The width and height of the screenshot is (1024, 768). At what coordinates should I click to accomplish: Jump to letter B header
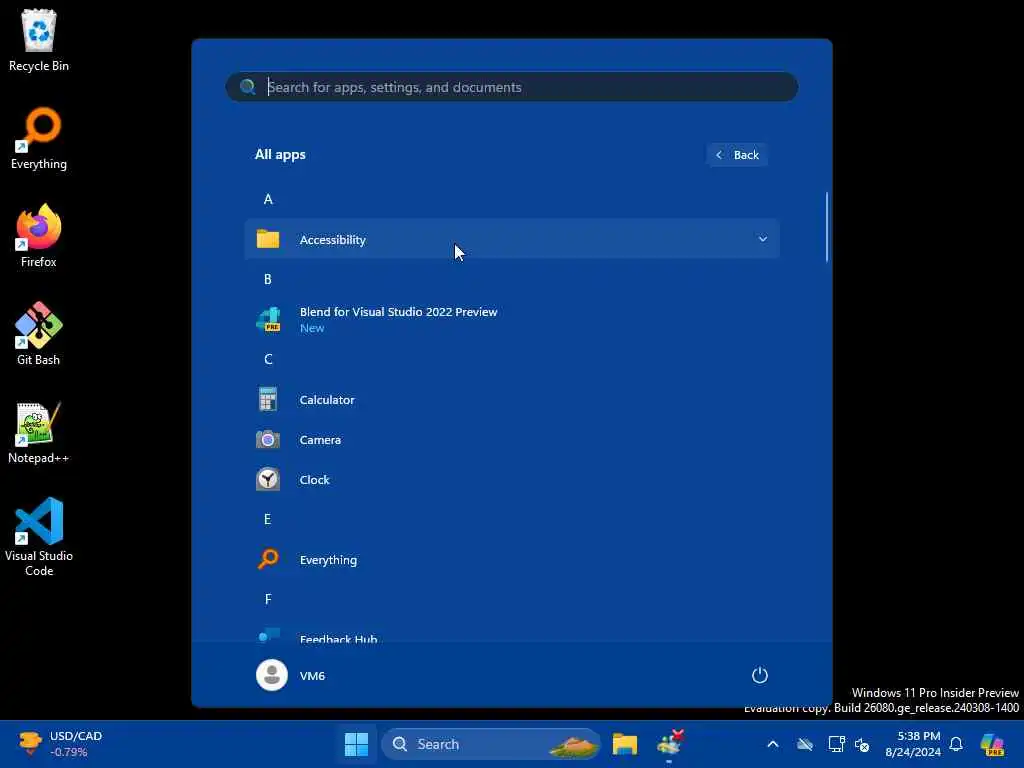(268, 280)
